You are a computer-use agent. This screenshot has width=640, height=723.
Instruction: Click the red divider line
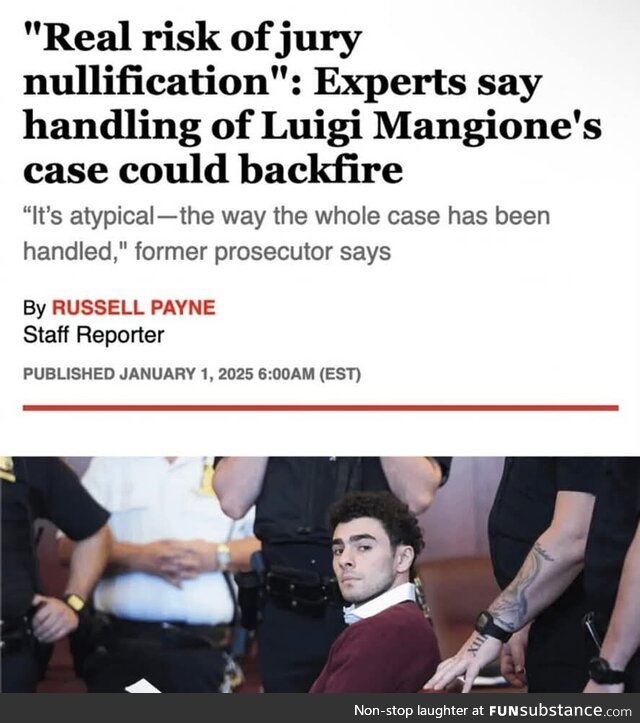click(x=320, y=408)
